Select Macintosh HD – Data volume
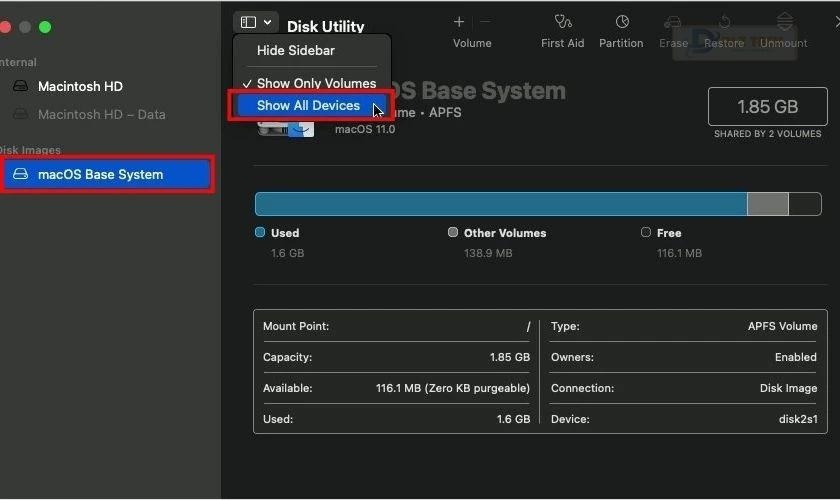840x500 pixels. click(101, 115)
